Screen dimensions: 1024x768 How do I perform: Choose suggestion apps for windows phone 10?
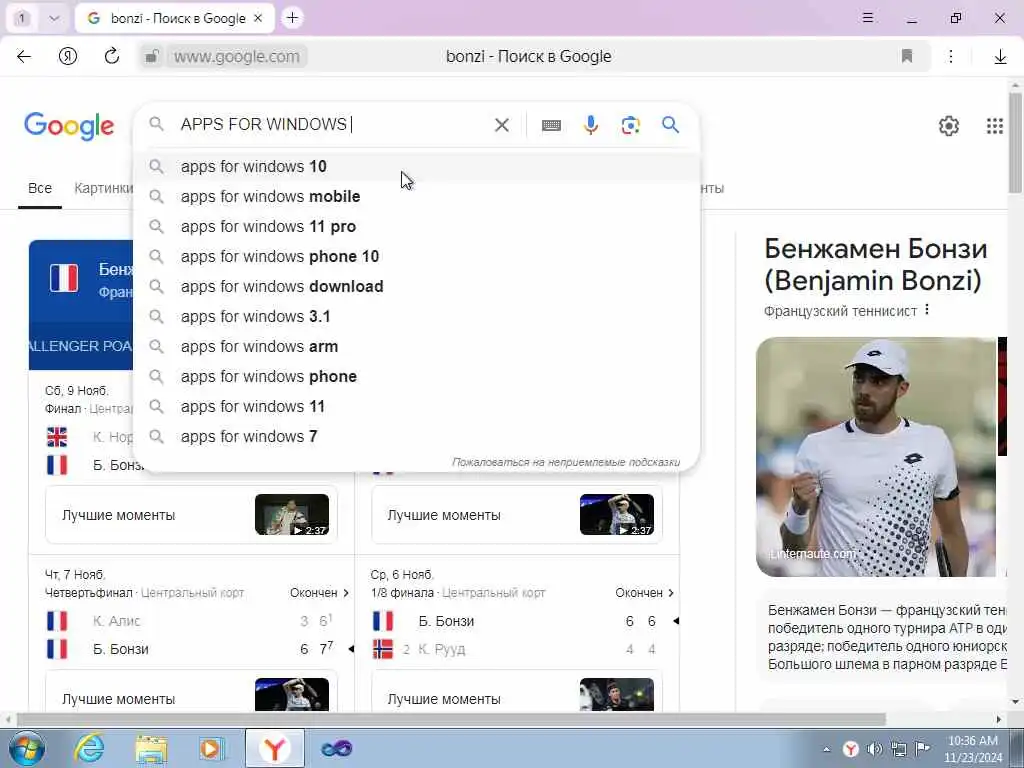point(416,257)
